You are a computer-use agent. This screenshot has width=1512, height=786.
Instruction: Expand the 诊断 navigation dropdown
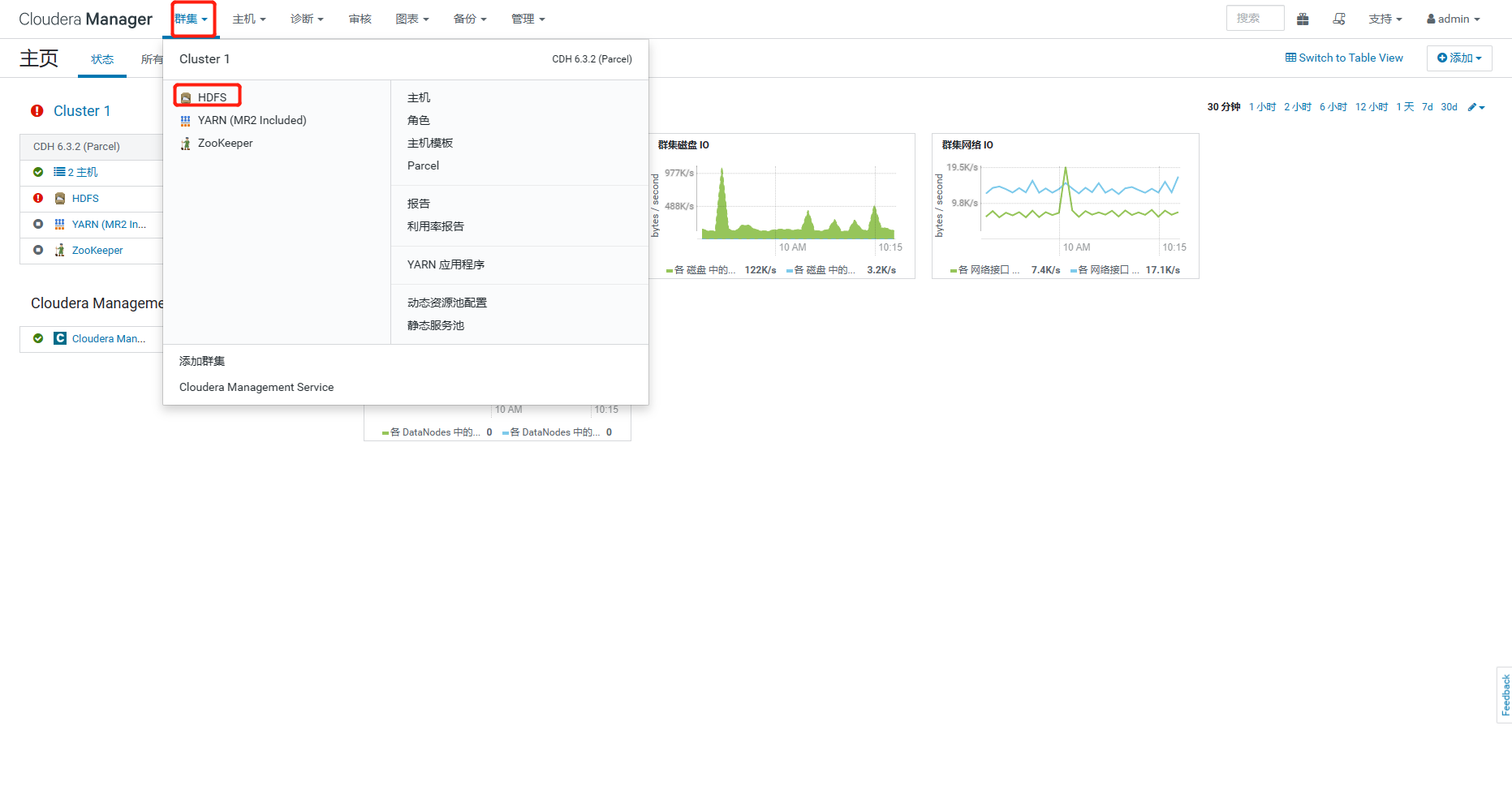(307, 19)
